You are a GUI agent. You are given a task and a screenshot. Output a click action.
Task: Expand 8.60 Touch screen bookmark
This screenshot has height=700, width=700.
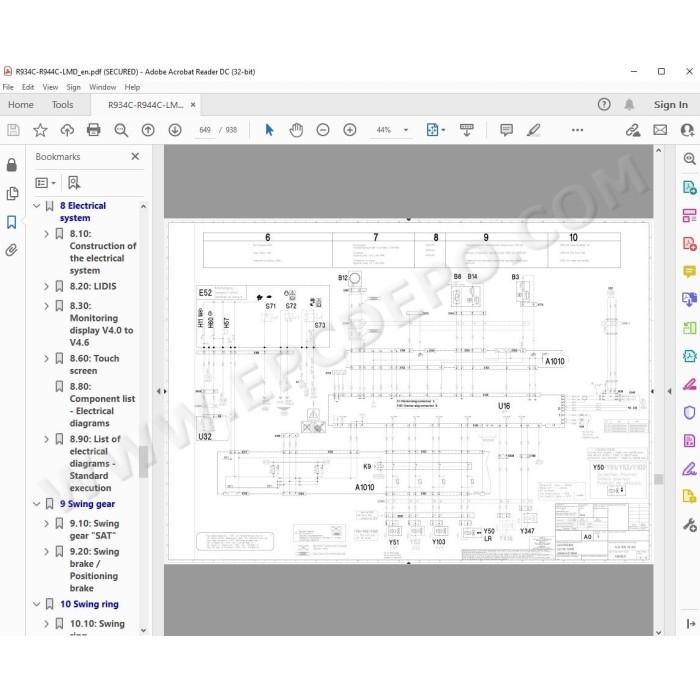pyautogui.click(x=46, y=358)
